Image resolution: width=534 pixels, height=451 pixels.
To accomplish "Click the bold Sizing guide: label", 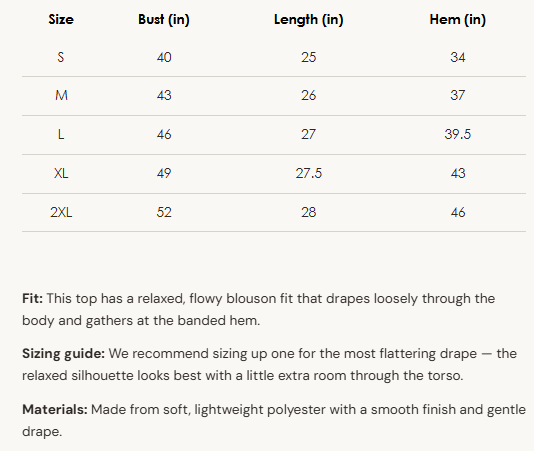I will click(64, 354).
